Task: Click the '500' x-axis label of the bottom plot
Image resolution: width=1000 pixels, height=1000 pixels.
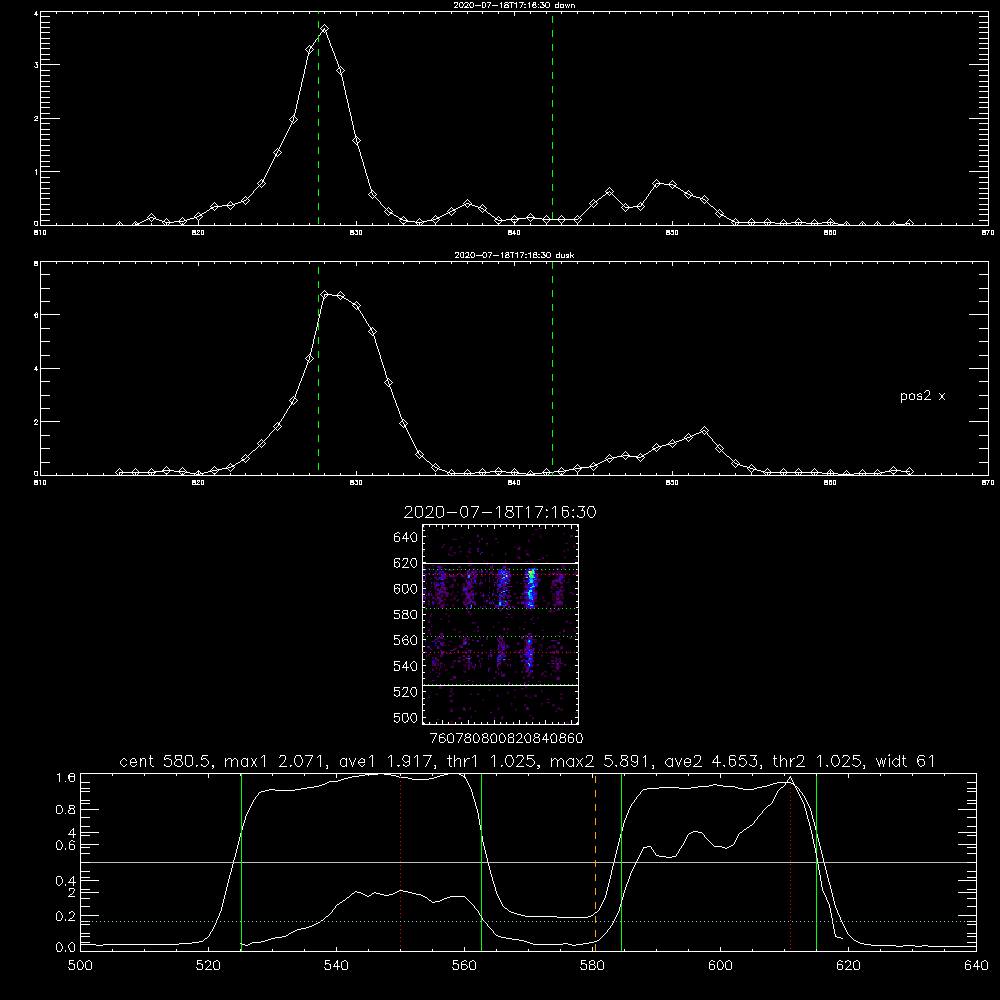Action: click(x=80, y=966)
